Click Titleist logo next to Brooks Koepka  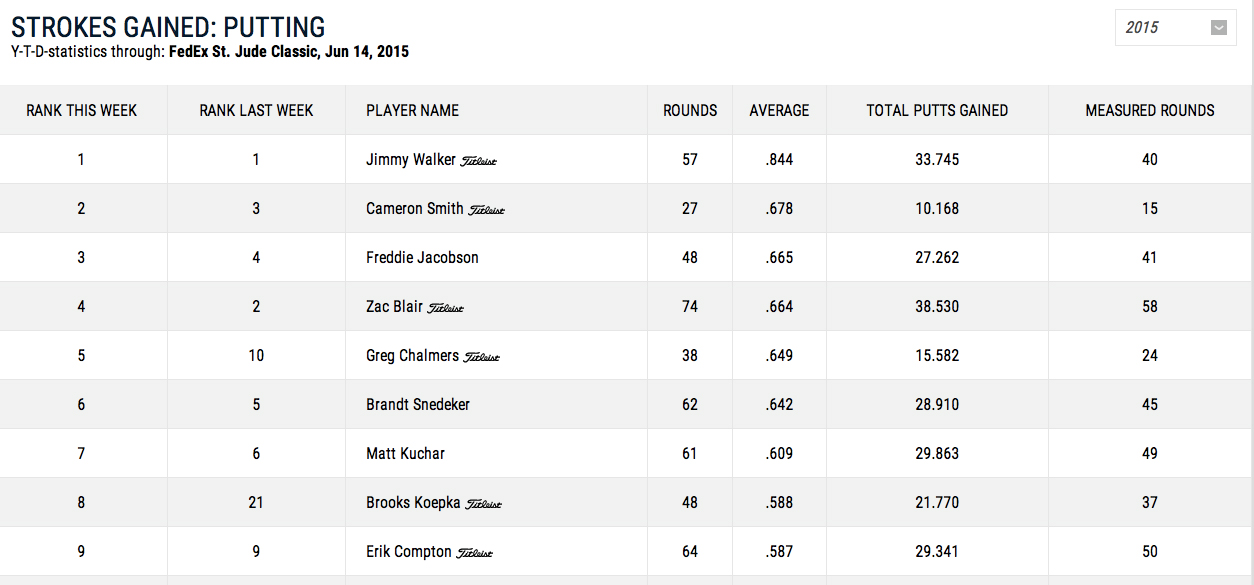pos(484,504)
